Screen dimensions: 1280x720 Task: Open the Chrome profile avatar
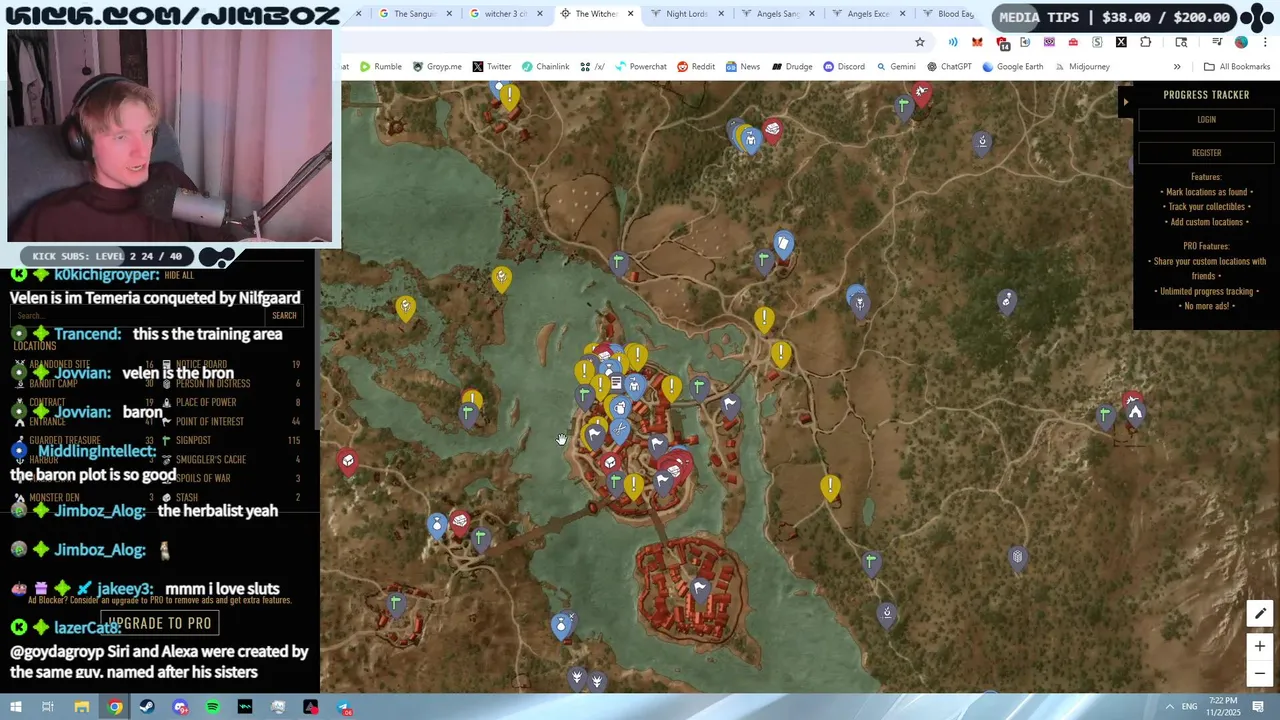(x=1241, y=42)
